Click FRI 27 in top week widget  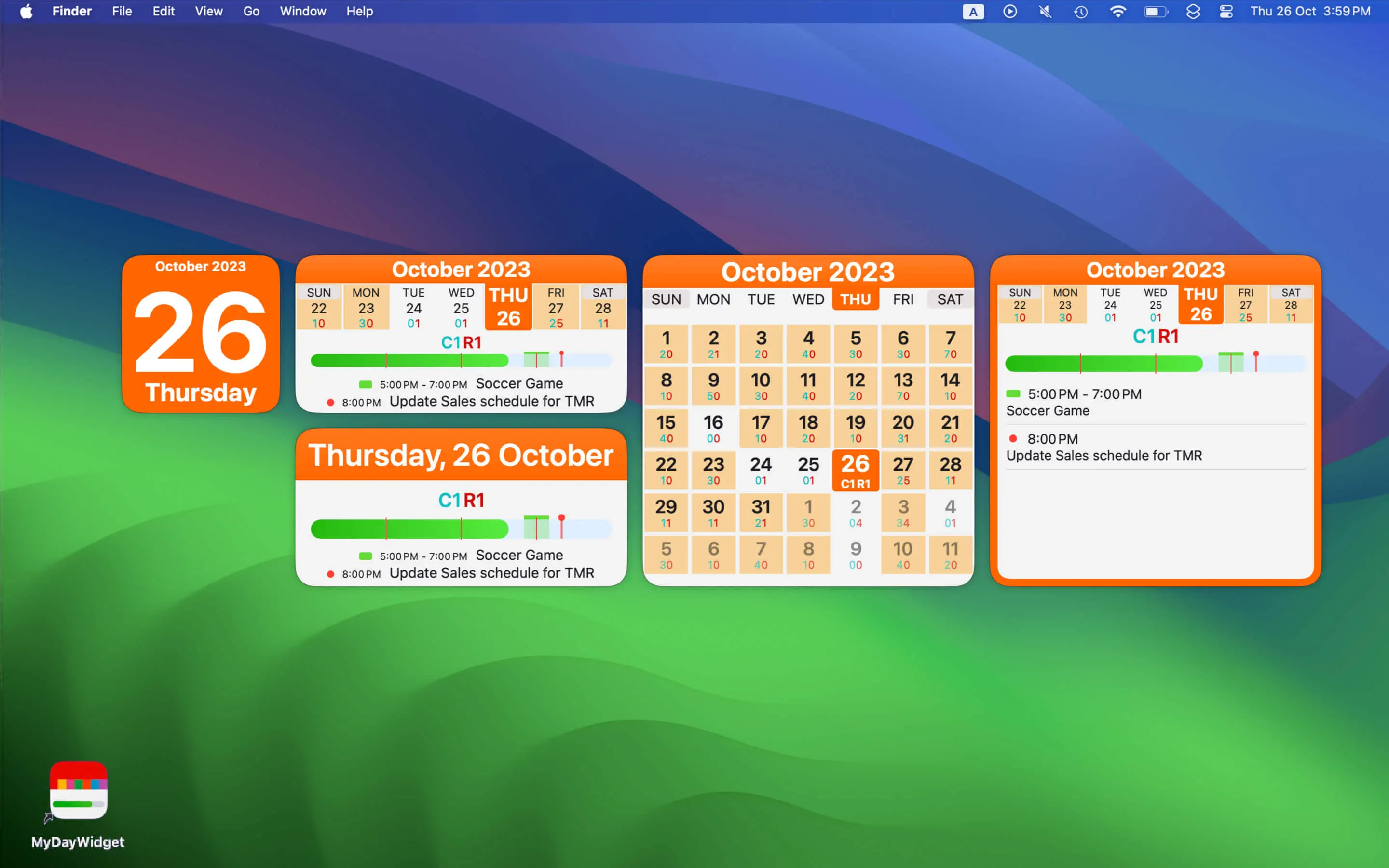[556, 308]
